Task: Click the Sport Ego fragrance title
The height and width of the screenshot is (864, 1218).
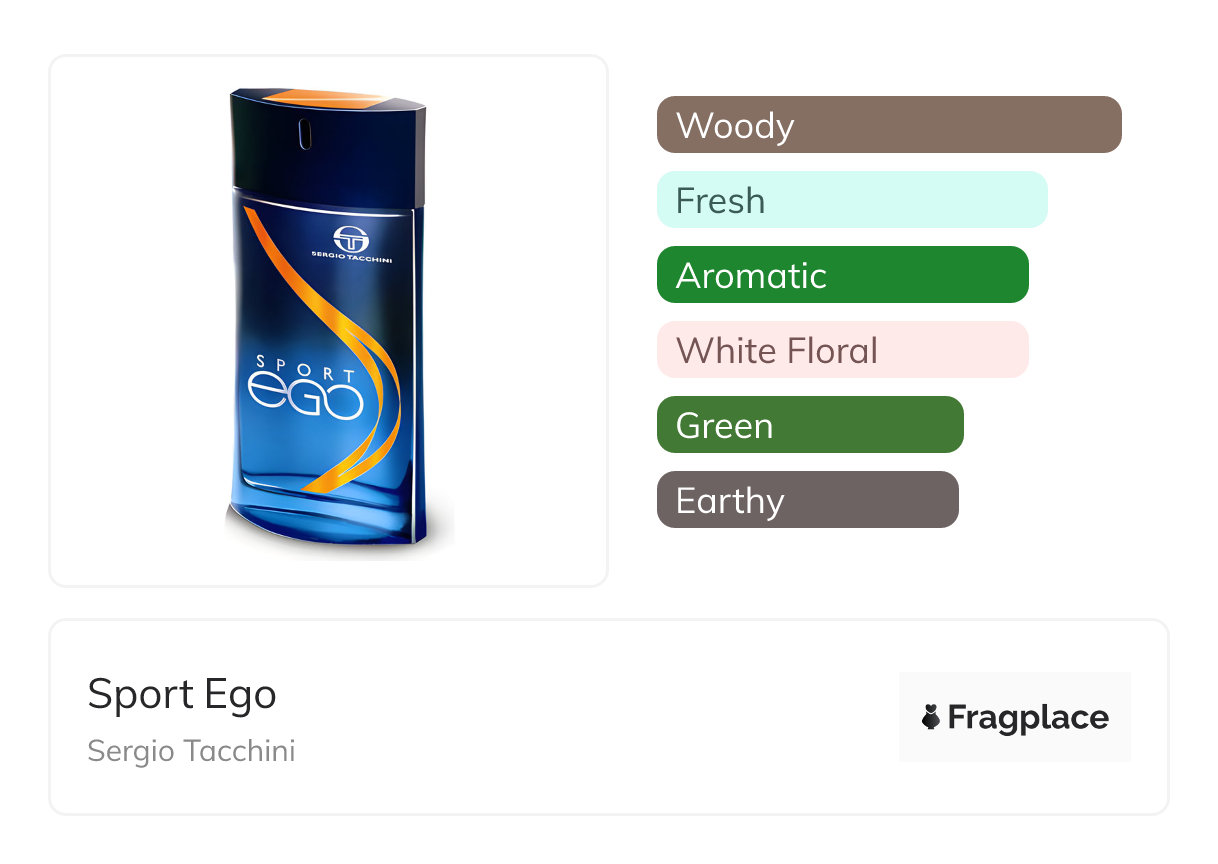Action: pyautogui.click(x=182, y=694)
